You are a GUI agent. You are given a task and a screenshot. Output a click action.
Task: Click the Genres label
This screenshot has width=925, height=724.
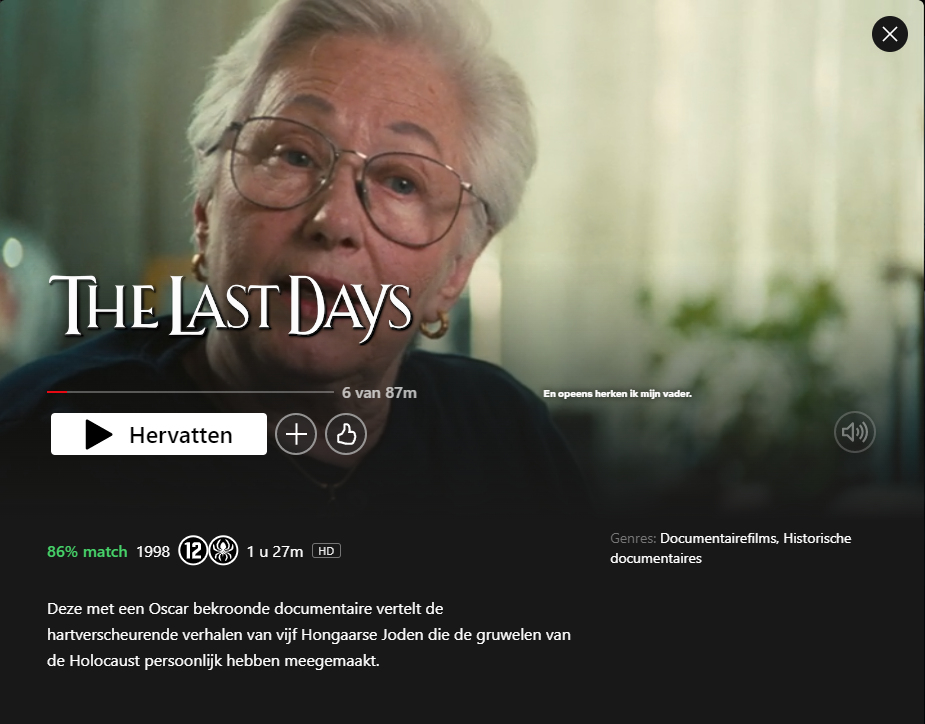click(633, 538)
